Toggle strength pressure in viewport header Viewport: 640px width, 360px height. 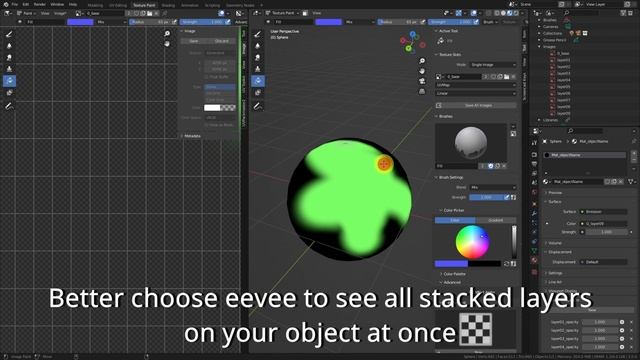point(476,22)
